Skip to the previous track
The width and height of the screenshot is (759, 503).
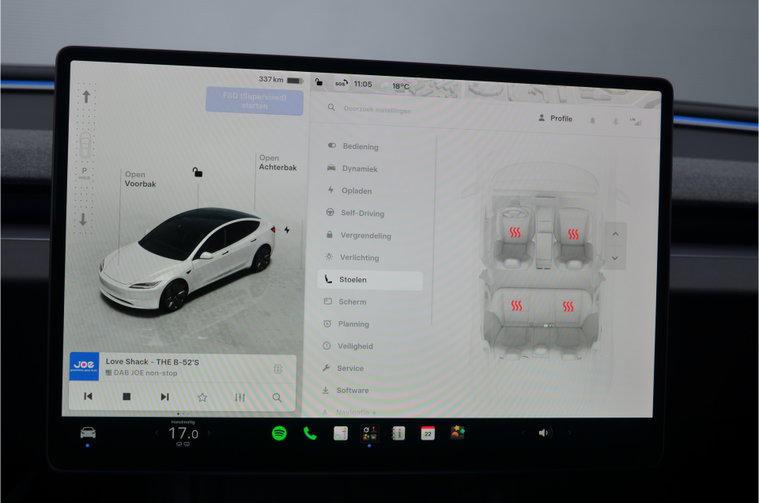[x=88, y=396]
